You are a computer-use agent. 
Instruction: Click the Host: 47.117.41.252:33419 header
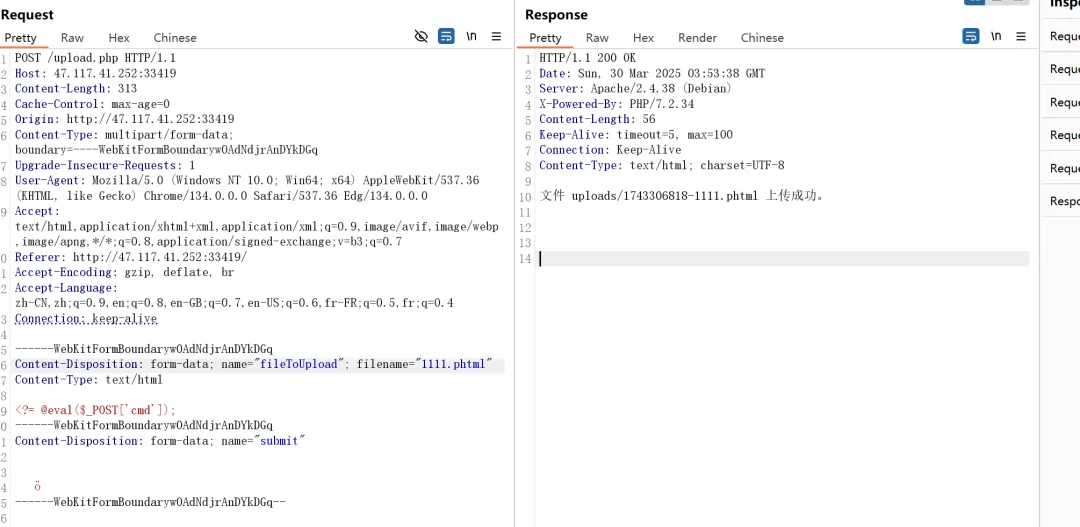tap(95, 73)
